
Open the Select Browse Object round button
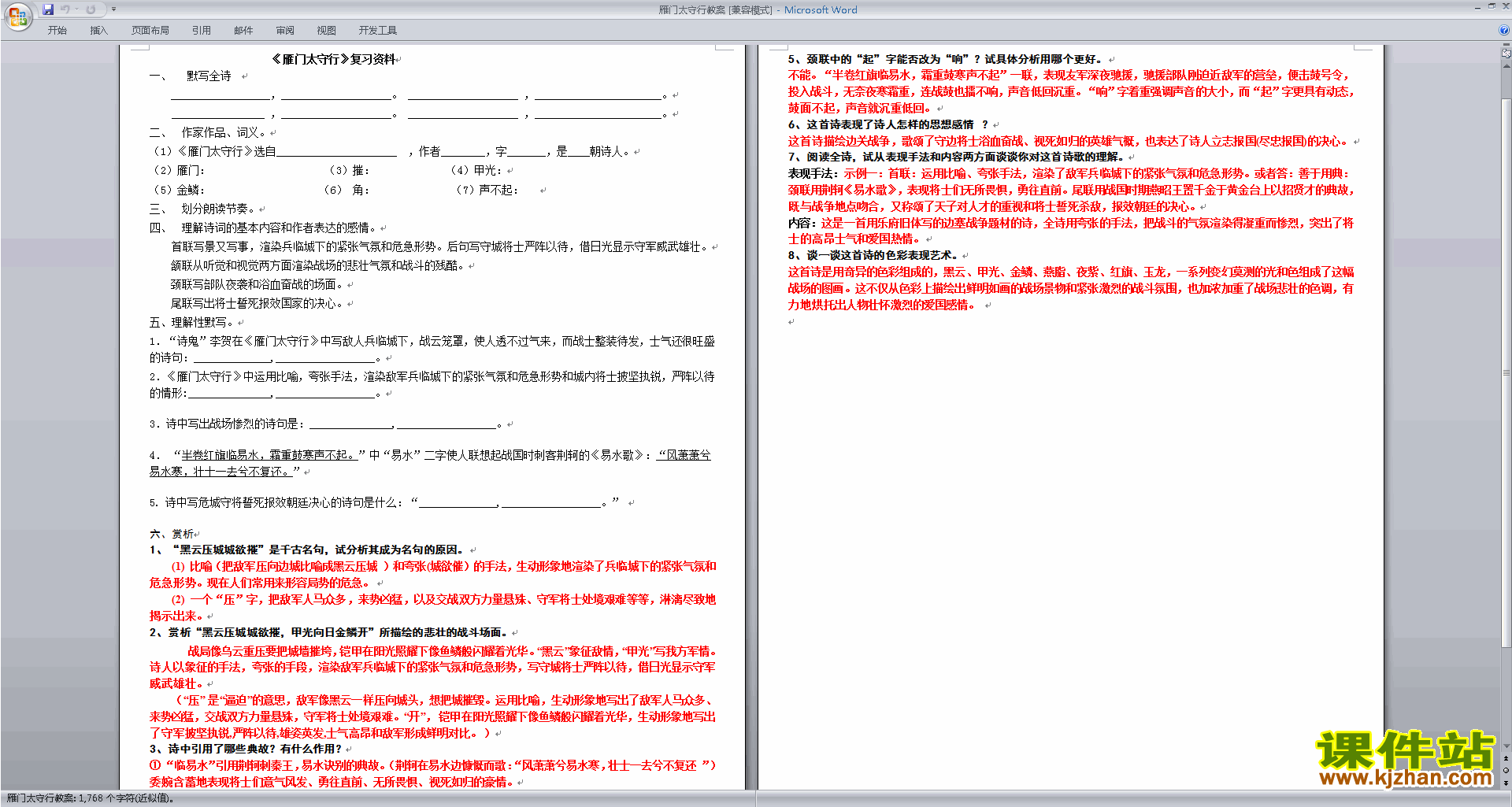[1506, 770]
